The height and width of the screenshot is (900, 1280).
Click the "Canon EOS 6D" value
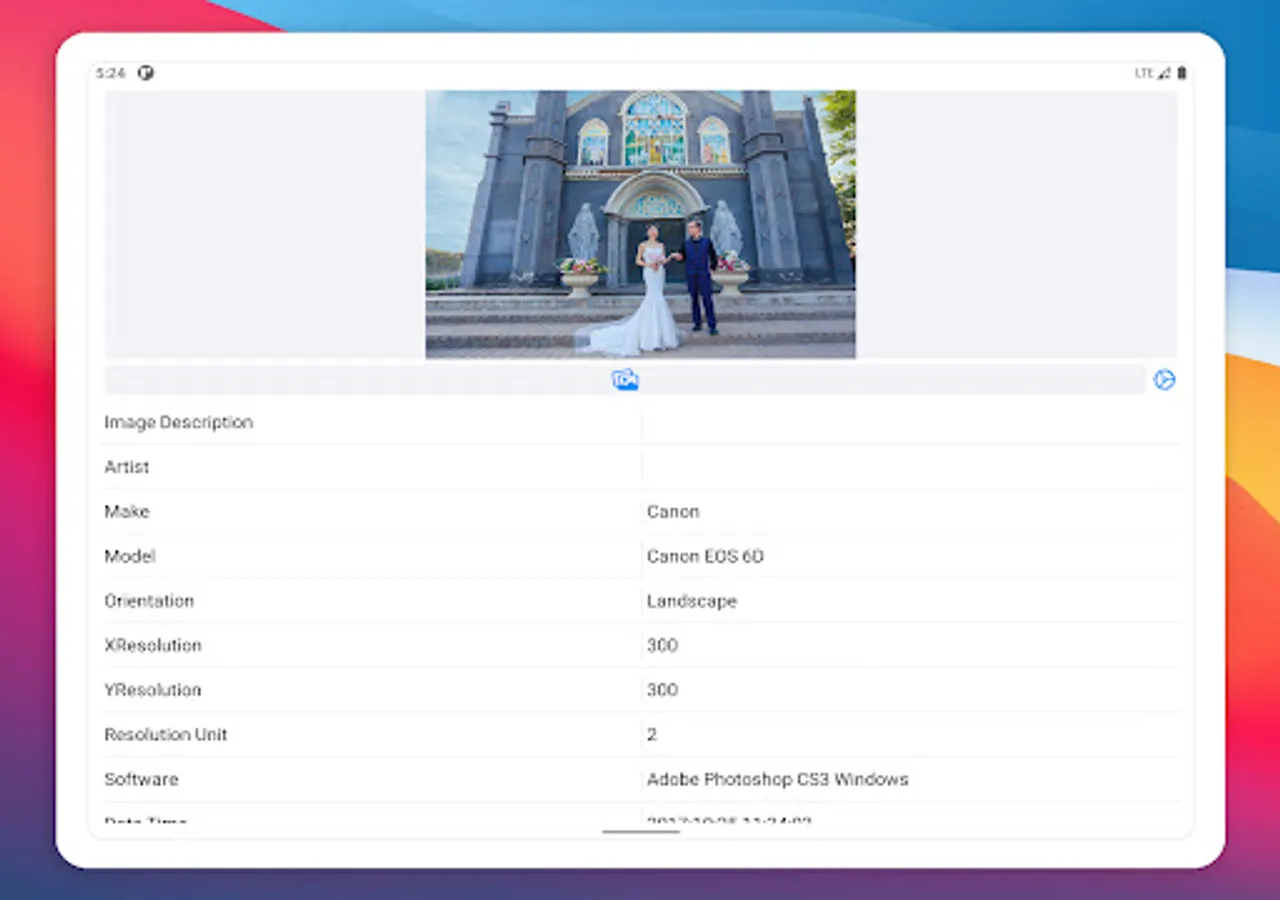point(705,556)
